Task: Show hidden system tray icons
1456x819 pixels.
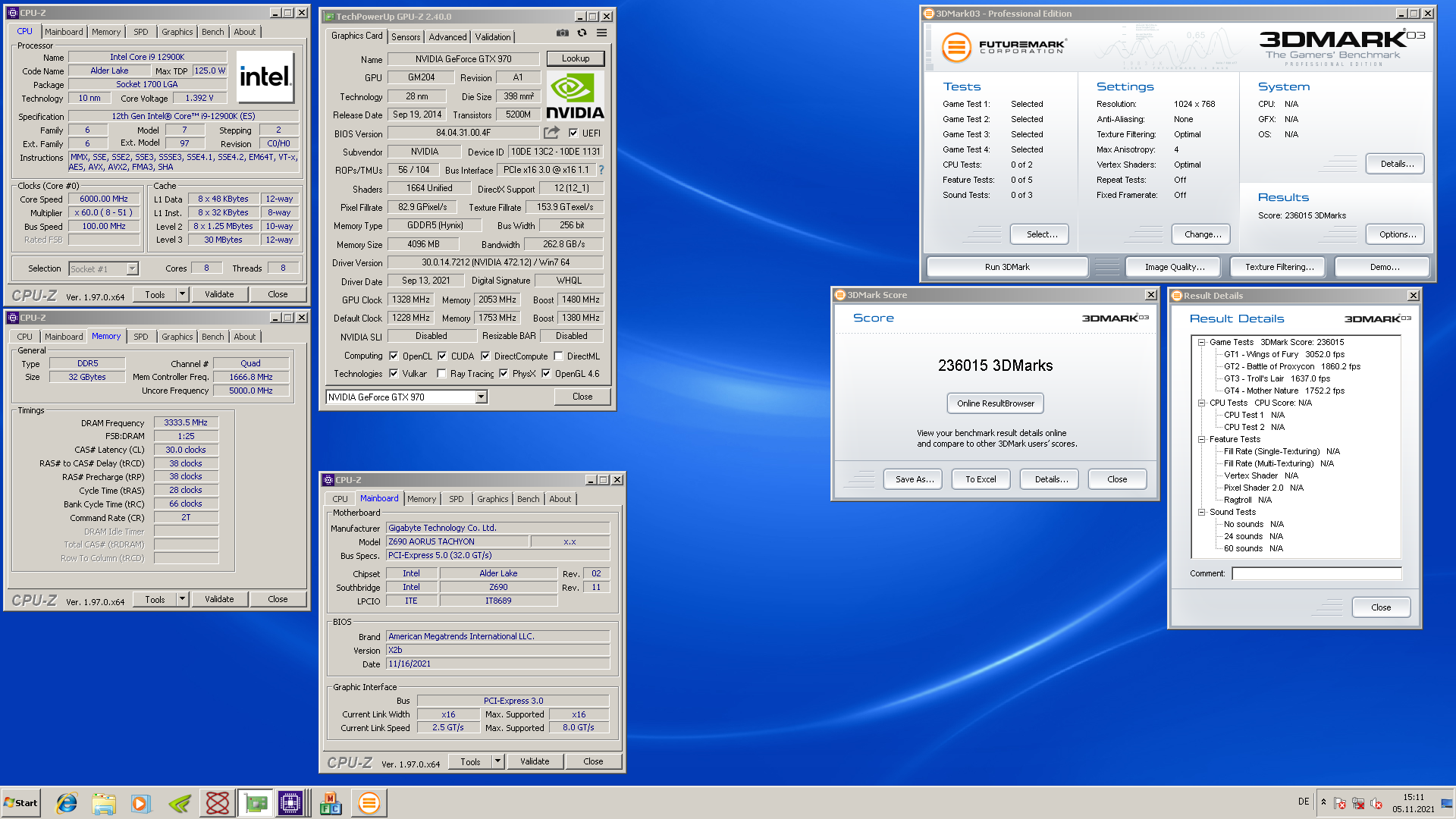Action: [1323, 802]
